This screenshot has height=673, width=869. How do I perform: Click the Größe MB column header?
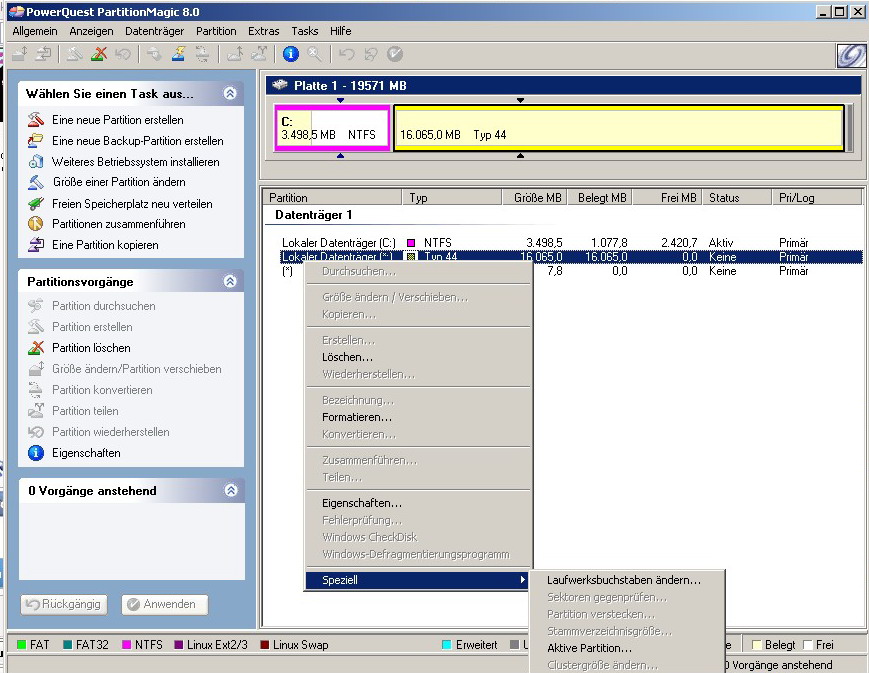point(534,197)
